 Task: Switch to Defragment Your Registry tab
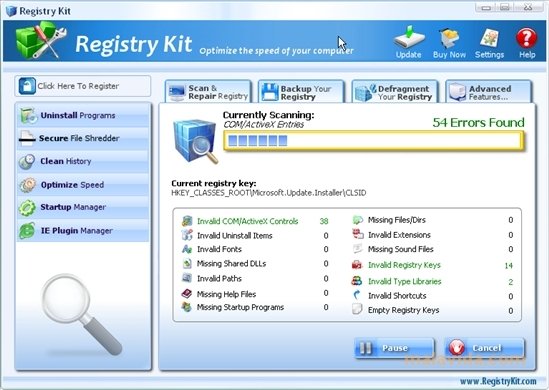coord(395,92)
